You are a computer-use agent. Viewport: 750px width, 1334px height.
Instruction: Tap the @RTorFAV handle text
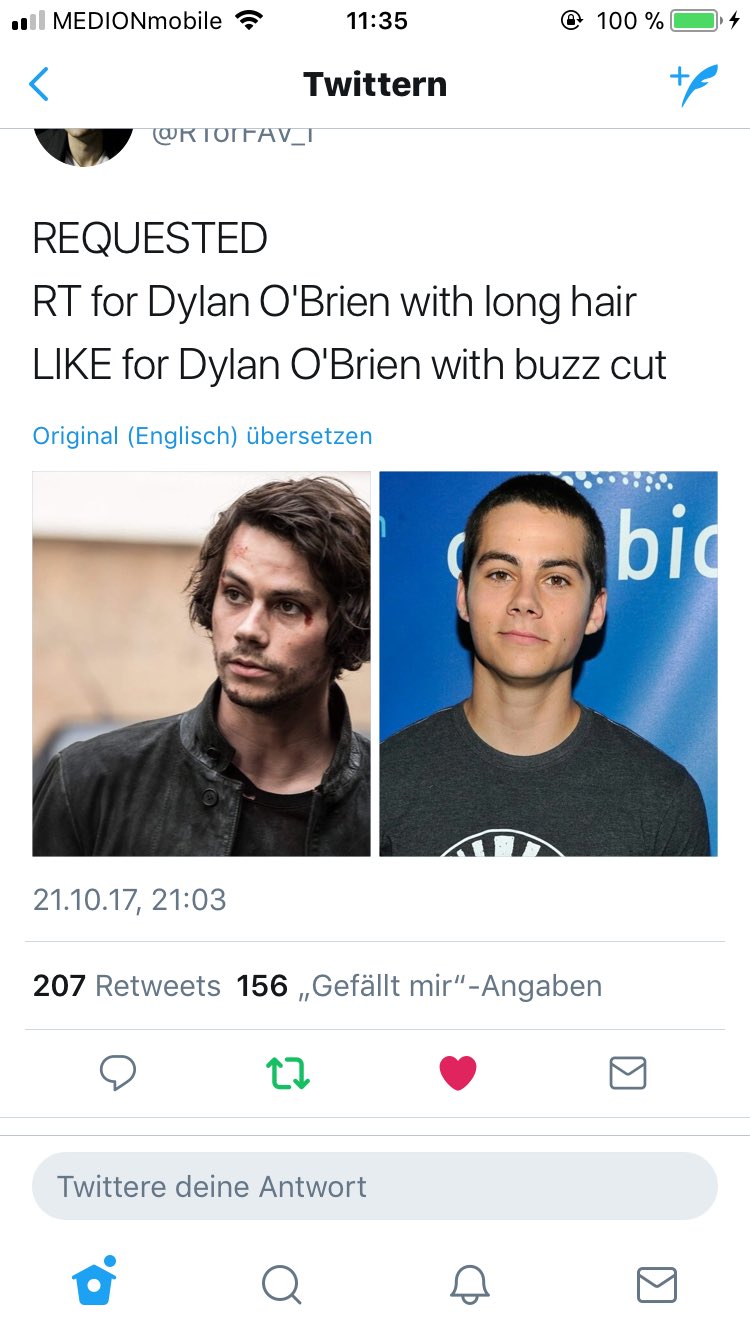coord(234,136)
